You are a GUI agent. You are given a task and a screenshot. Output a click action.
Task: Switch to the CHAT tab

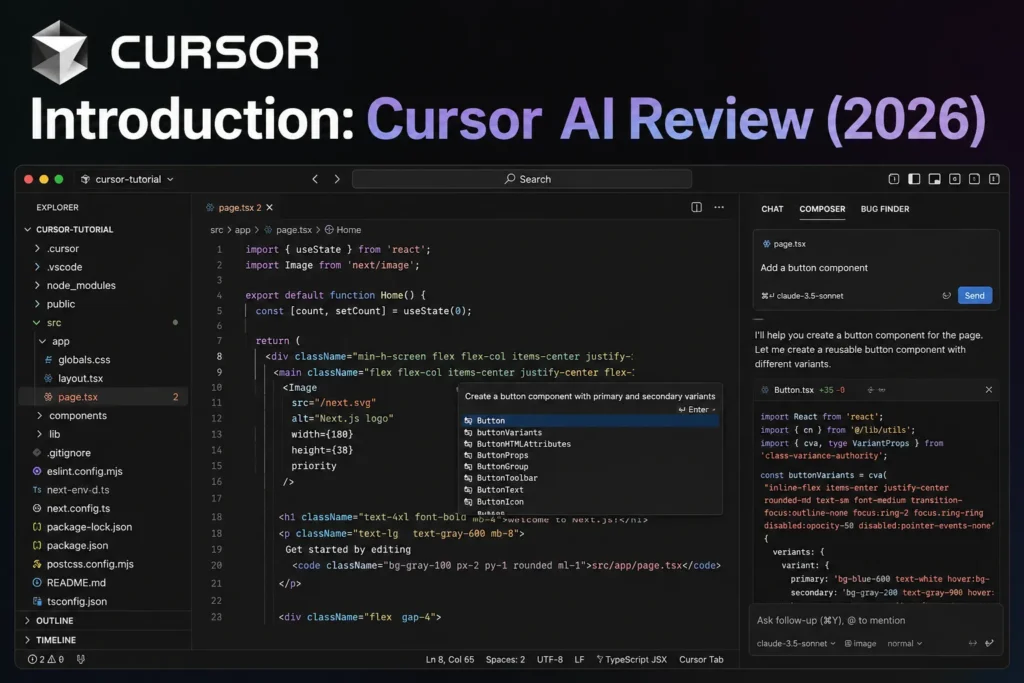tap(772, 209)
